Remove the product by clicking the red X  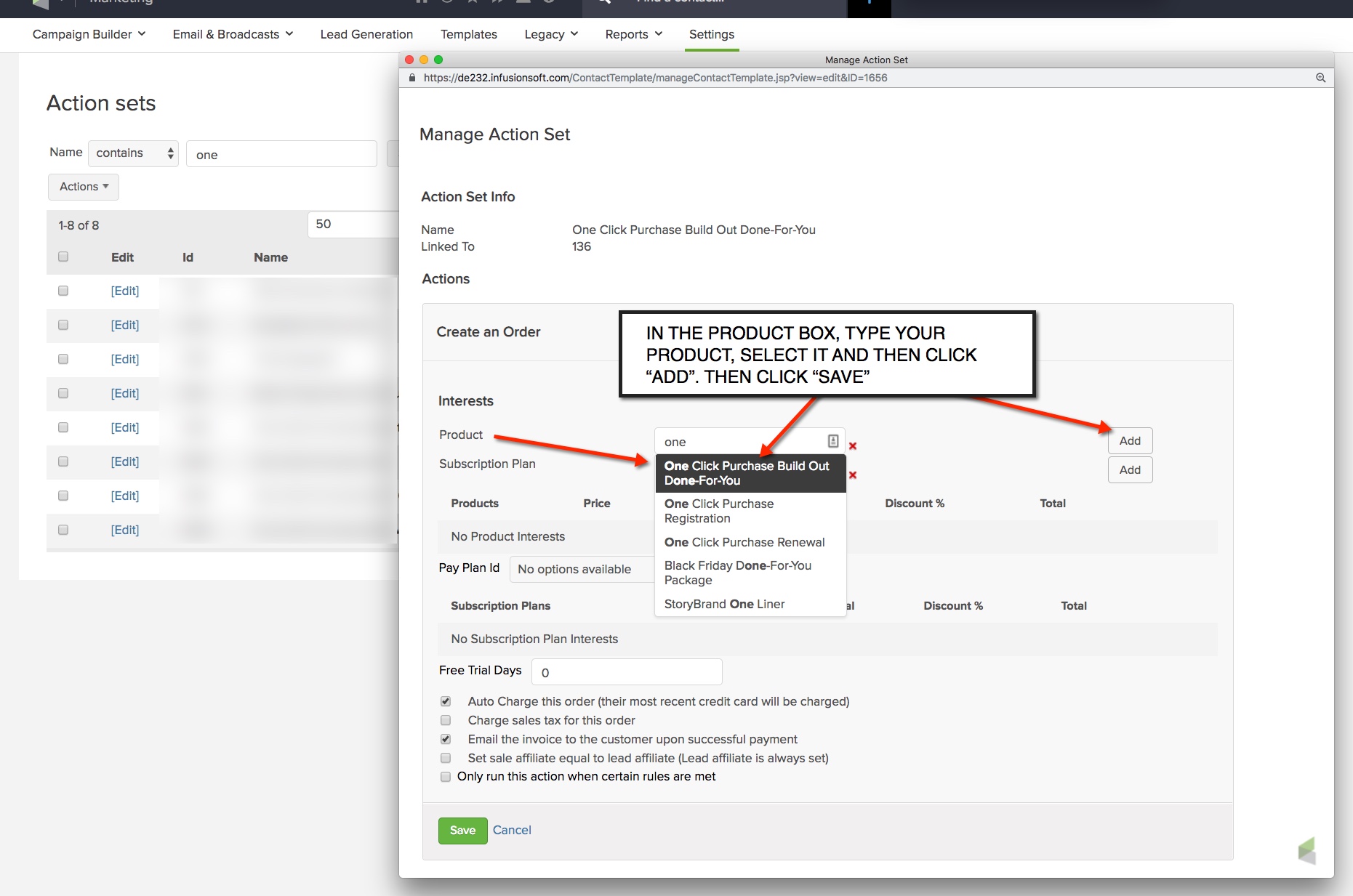(x=853, y=446)
